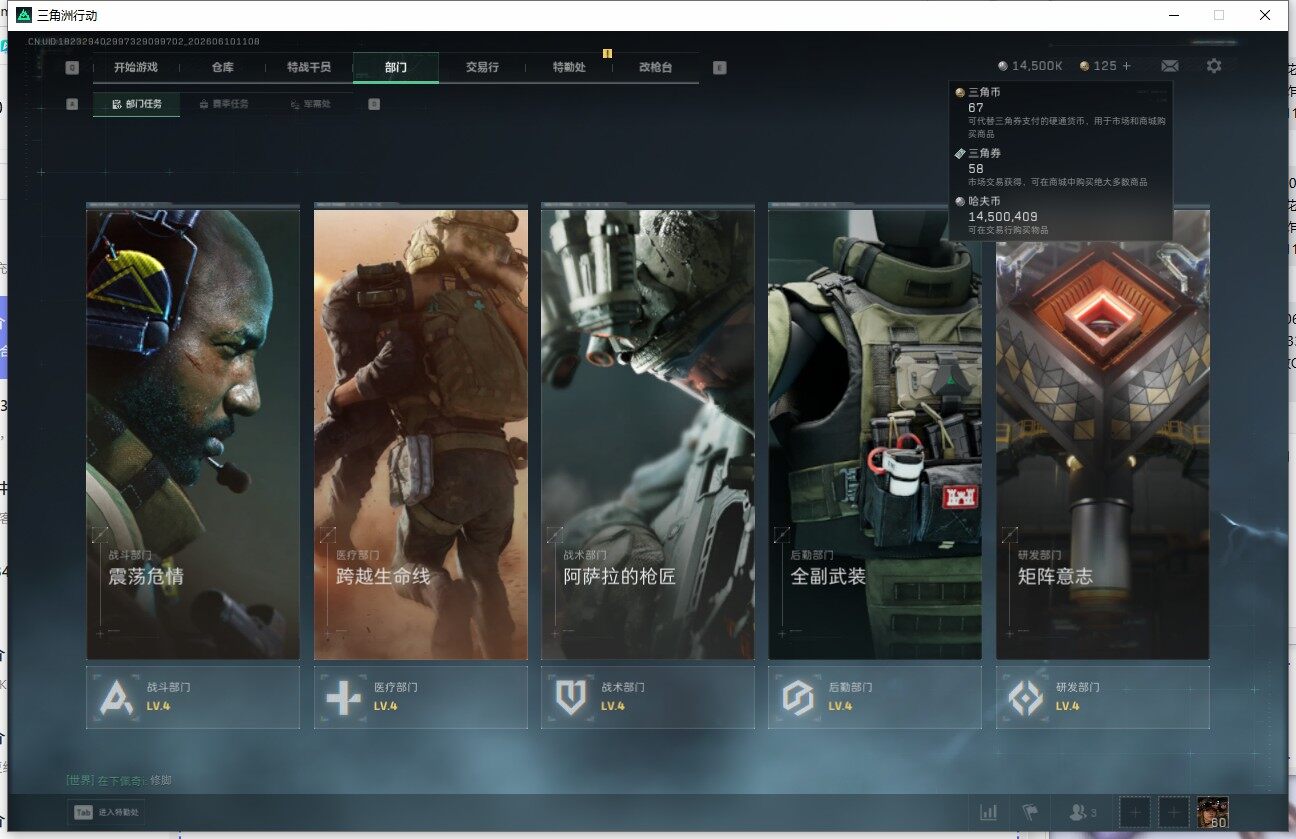Click the world chat message line
The image size is (1296, 839).
pyautogui.click(x=119, y=780)
